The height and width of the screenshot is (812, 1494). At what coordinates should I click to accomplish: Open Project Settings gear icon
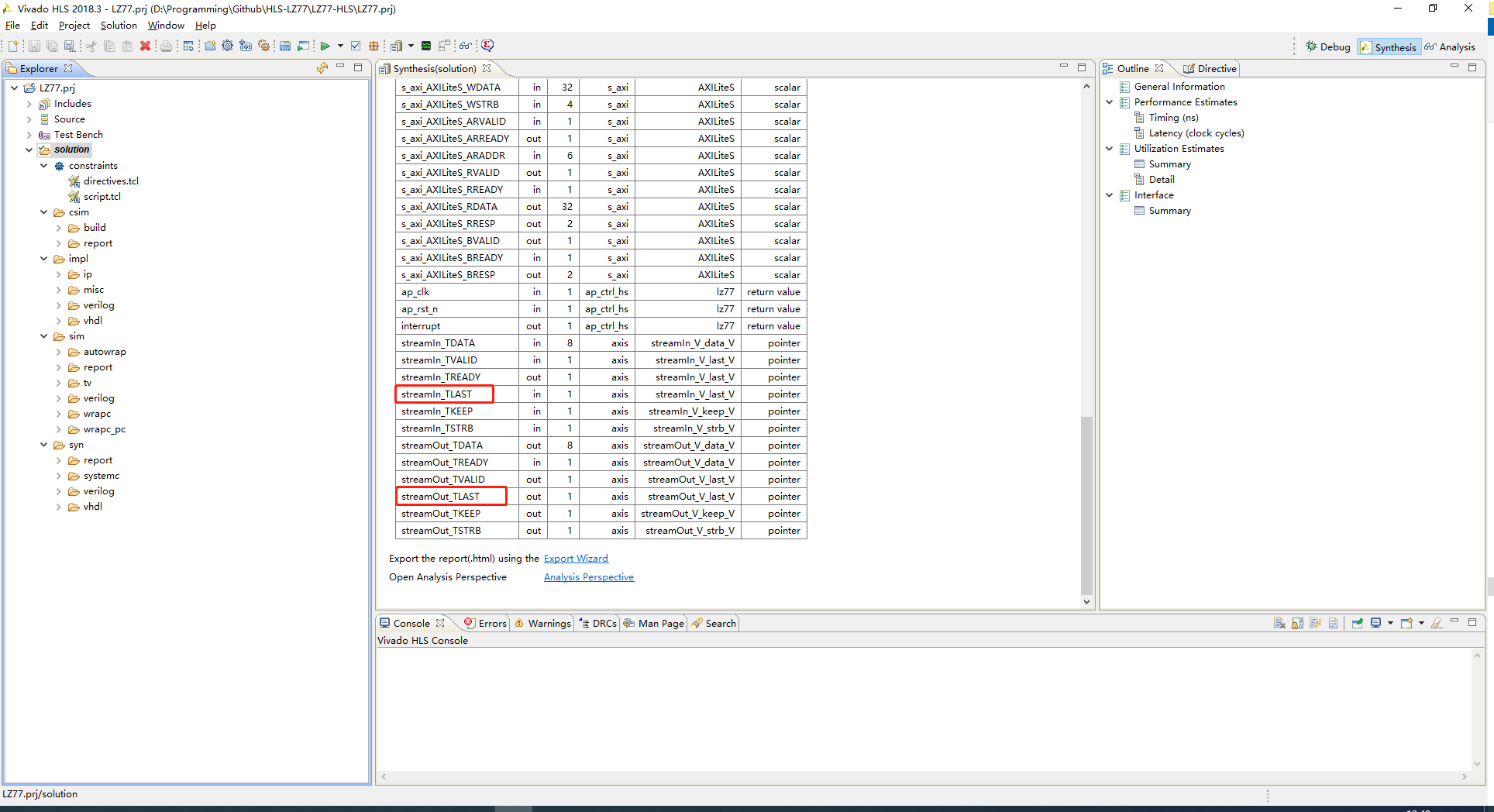pos(227,46)
